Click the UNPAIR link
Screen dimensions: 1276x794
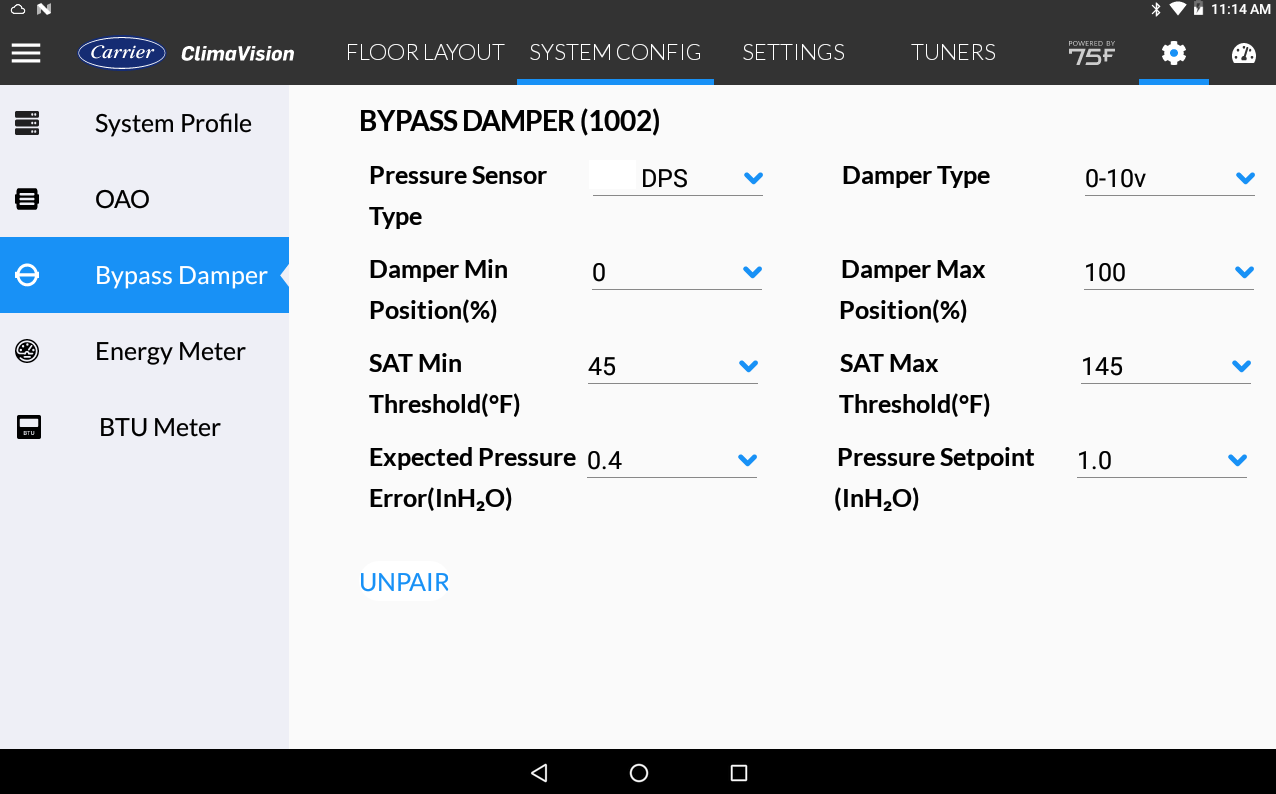pos(404,581)
